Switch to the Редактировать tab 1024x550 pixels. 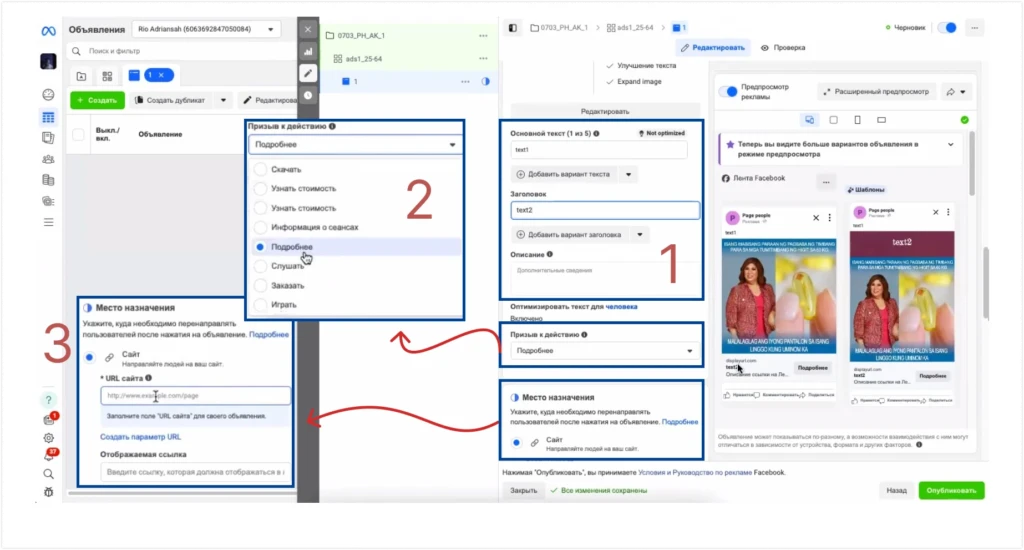point(712,48)
